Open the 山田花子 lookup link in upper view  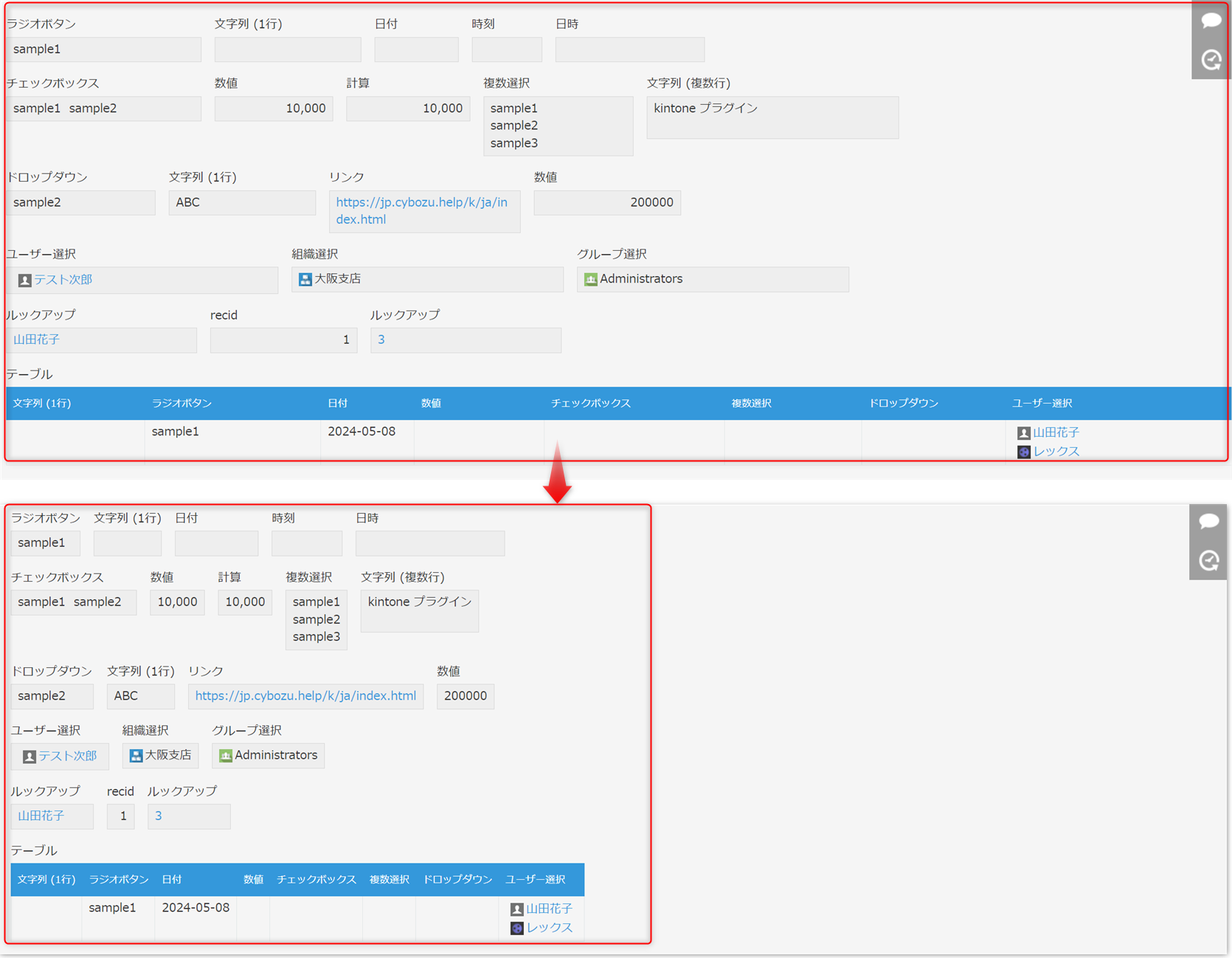point(37,340)
